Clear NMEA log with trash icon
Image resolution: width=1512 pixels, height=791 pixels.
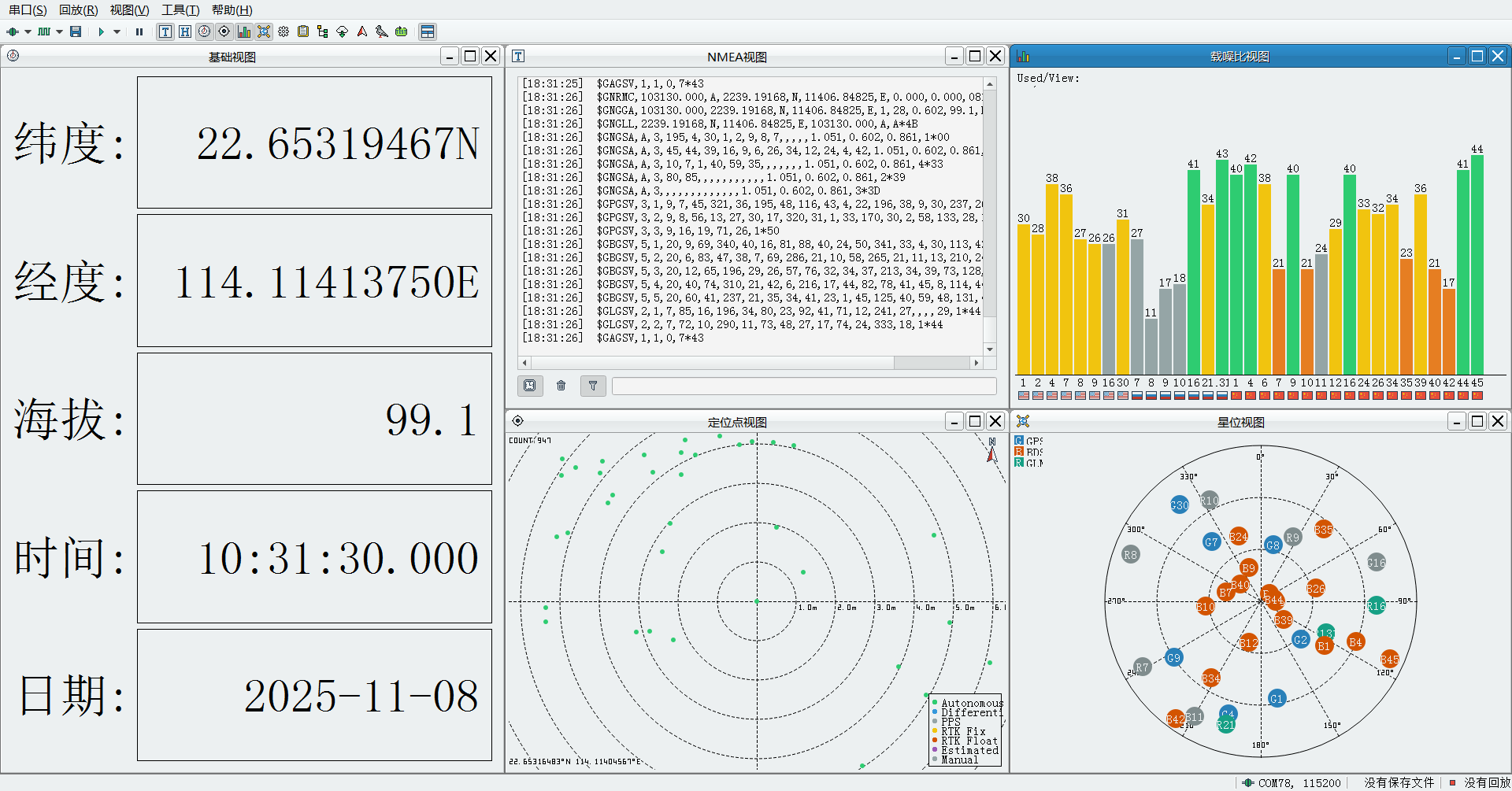point(561,386)
